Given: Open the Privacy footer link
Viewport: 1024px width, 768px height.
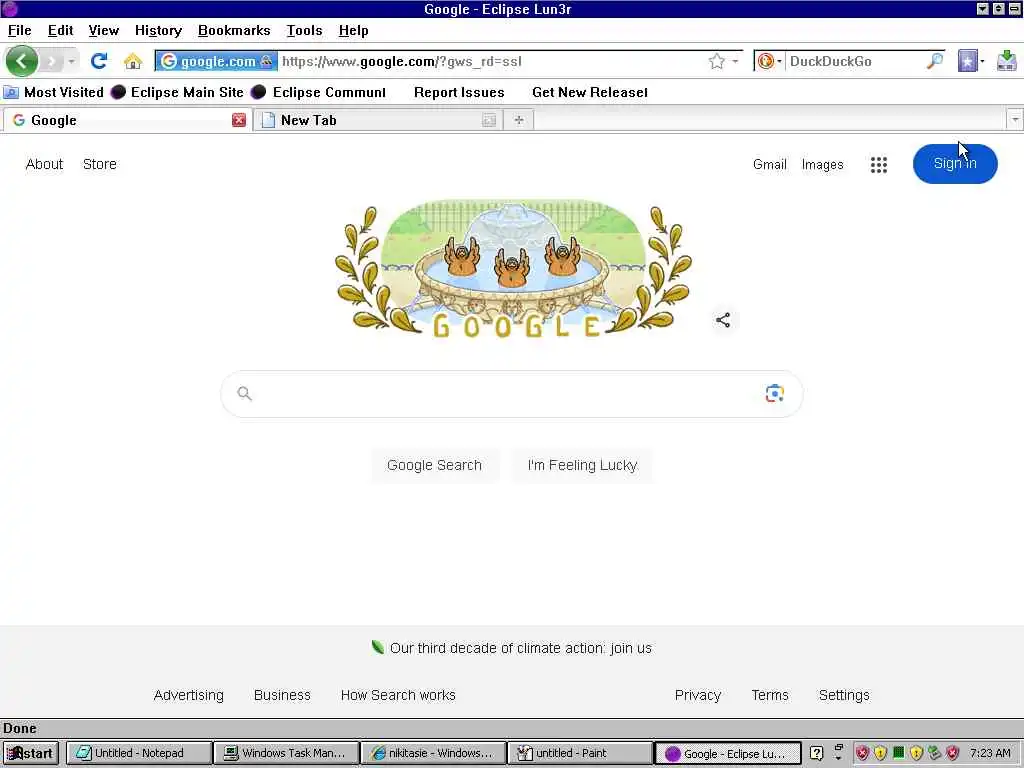Looking at the screenshot, I should 698,696.
